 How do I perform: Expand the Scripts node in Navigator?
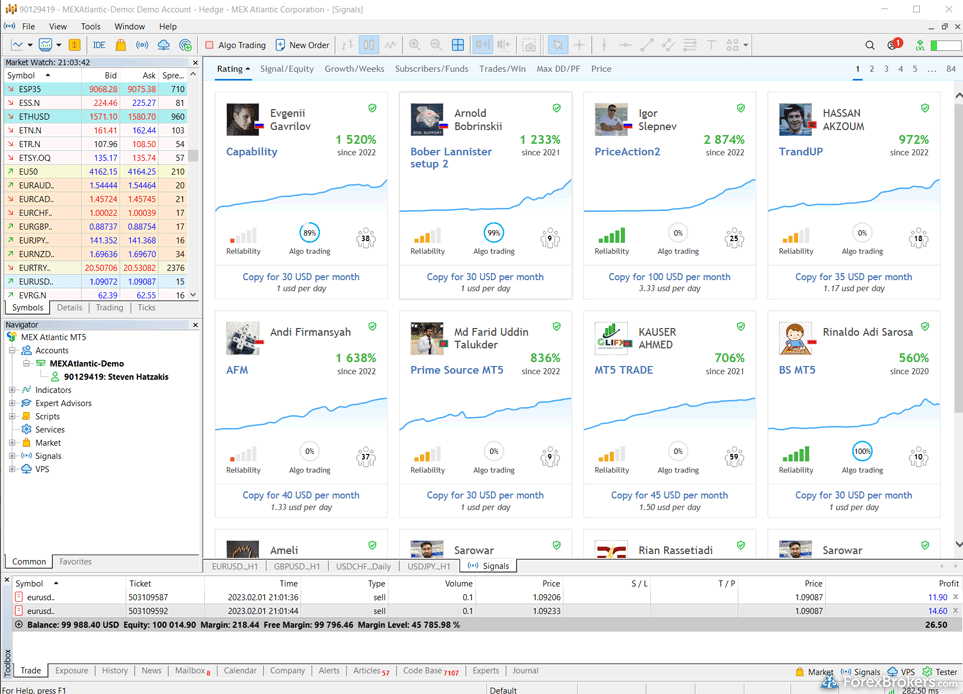pyautogui.click(x=12, y=416)
